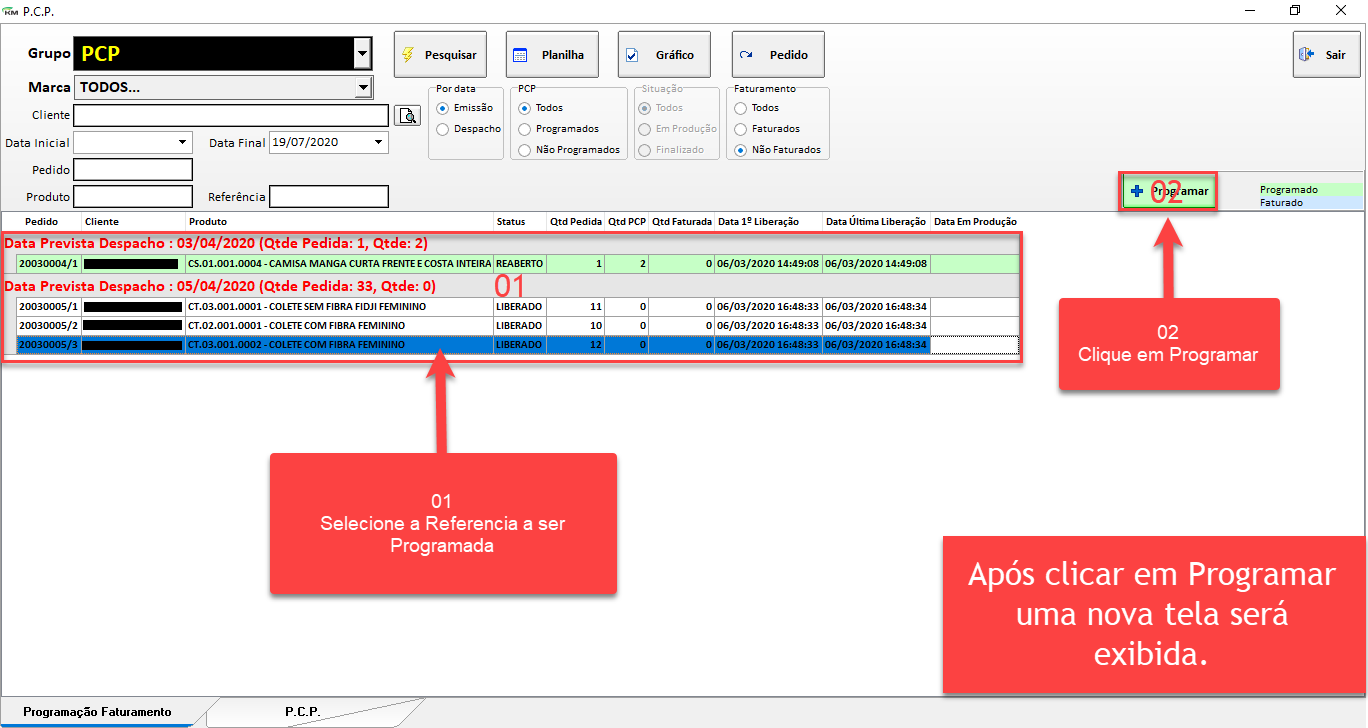The width and height of the screenshot is (1368, 728).
Task: Select PCP Programados radio option
Action: point(559,129)
